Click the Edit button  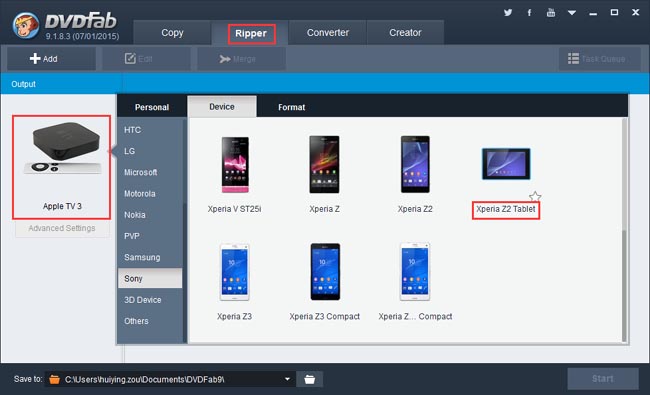point(146,59)
